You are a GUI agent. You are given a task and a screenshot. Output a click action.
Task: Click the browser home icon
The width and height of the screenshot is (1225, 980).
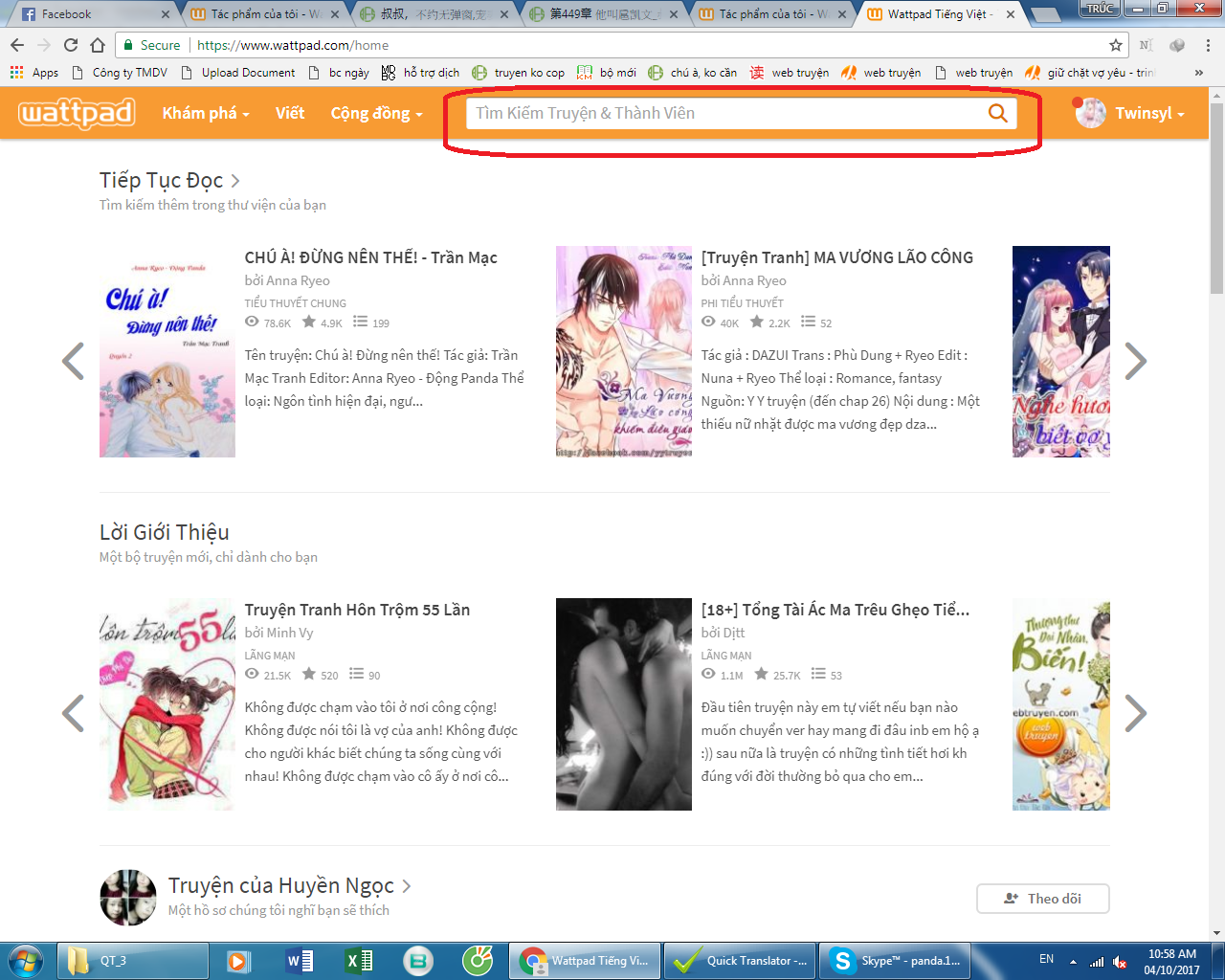pyautogui.click(x=98, y=45)
